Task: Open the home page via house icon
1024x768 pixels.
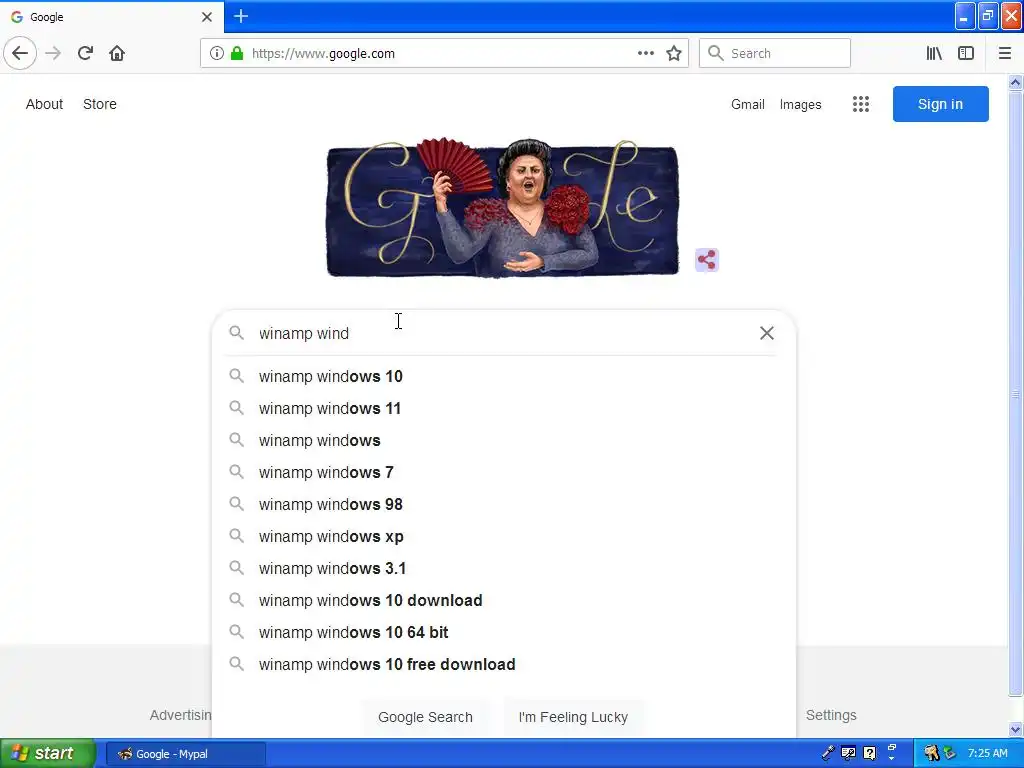Action: (x=117, y=53)
